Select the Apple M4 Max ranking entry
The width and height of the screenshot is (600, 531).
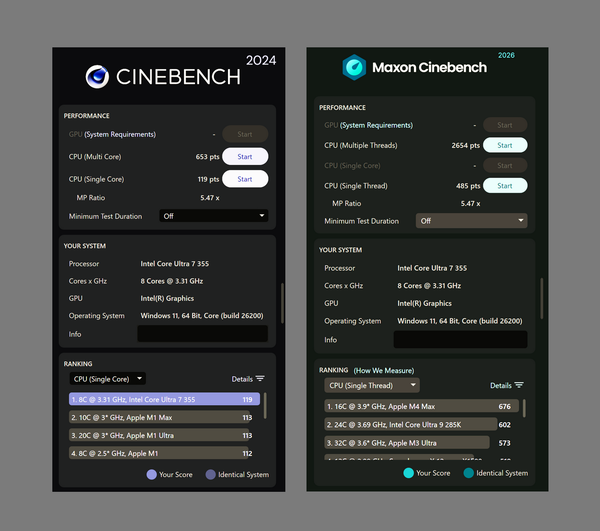tap(421, 406)
